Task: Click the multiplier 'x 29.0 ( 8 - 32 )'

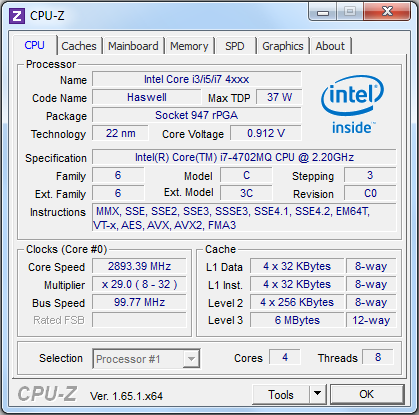Action: point(139,284)
